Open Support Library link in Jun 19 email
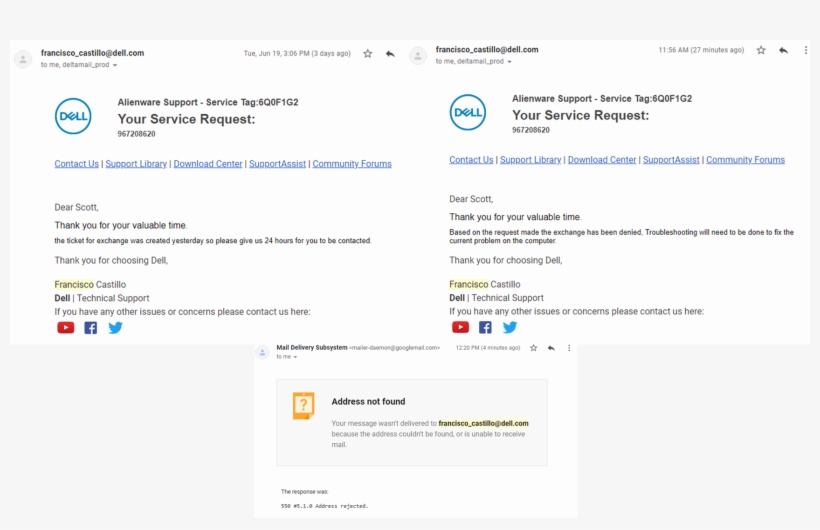Viewport: 820px width, 530px height. [x=136, y=164]
